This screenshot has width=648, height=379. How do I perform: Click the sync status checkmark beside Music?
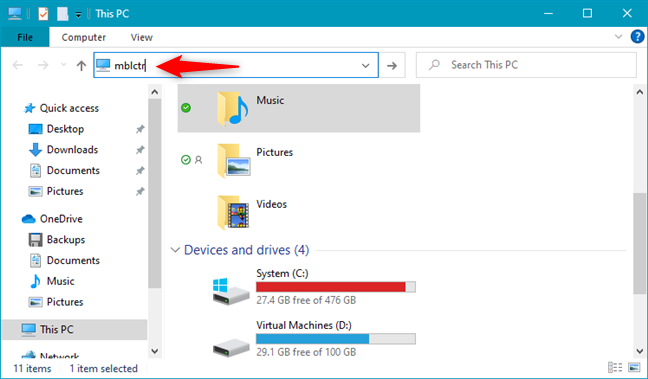[186, 108]
